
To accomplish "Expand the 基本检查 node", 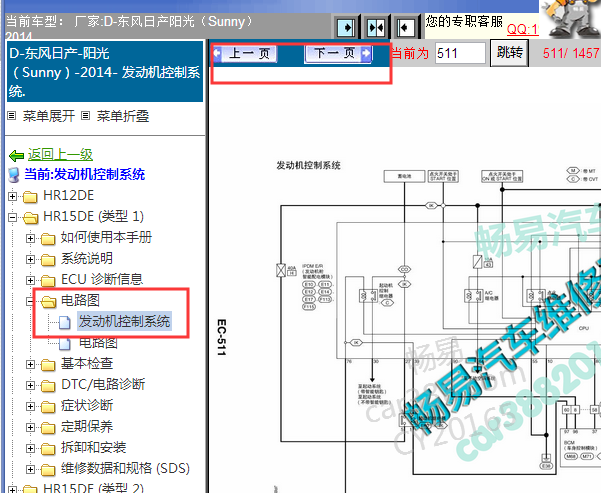I will click(30, 364).
